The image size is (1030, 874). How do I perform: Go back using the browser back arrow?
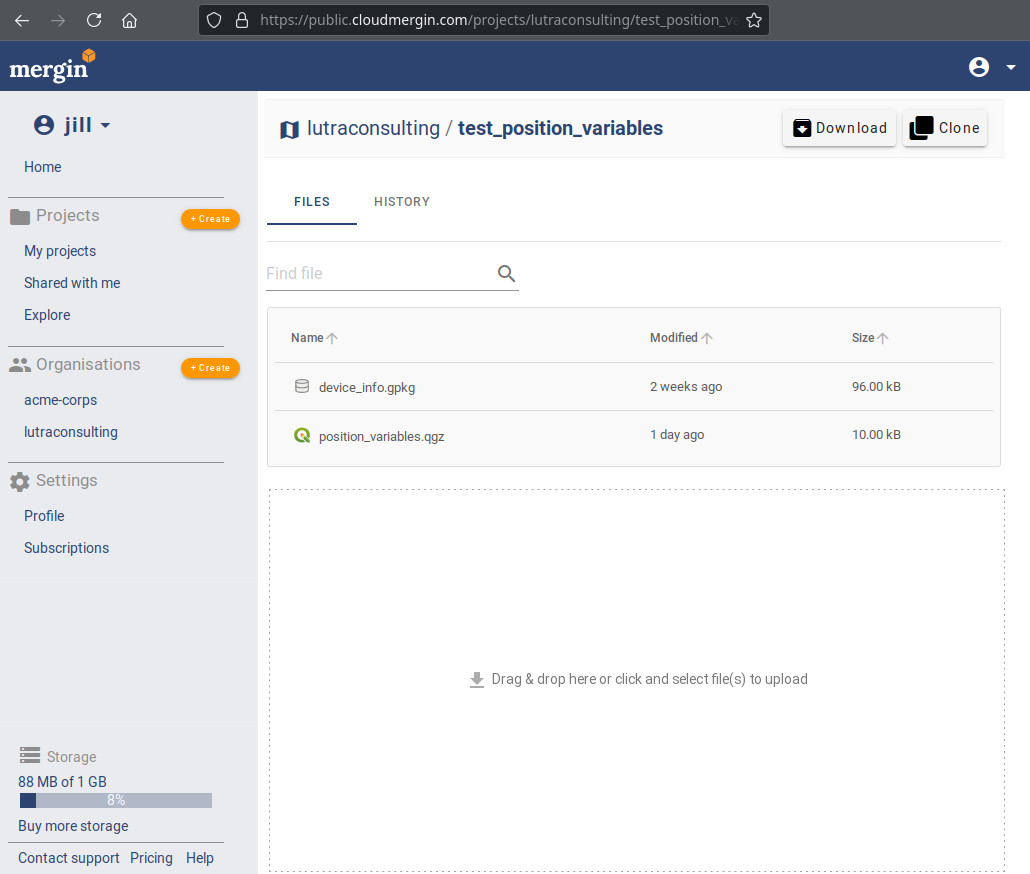click(22, 20)
